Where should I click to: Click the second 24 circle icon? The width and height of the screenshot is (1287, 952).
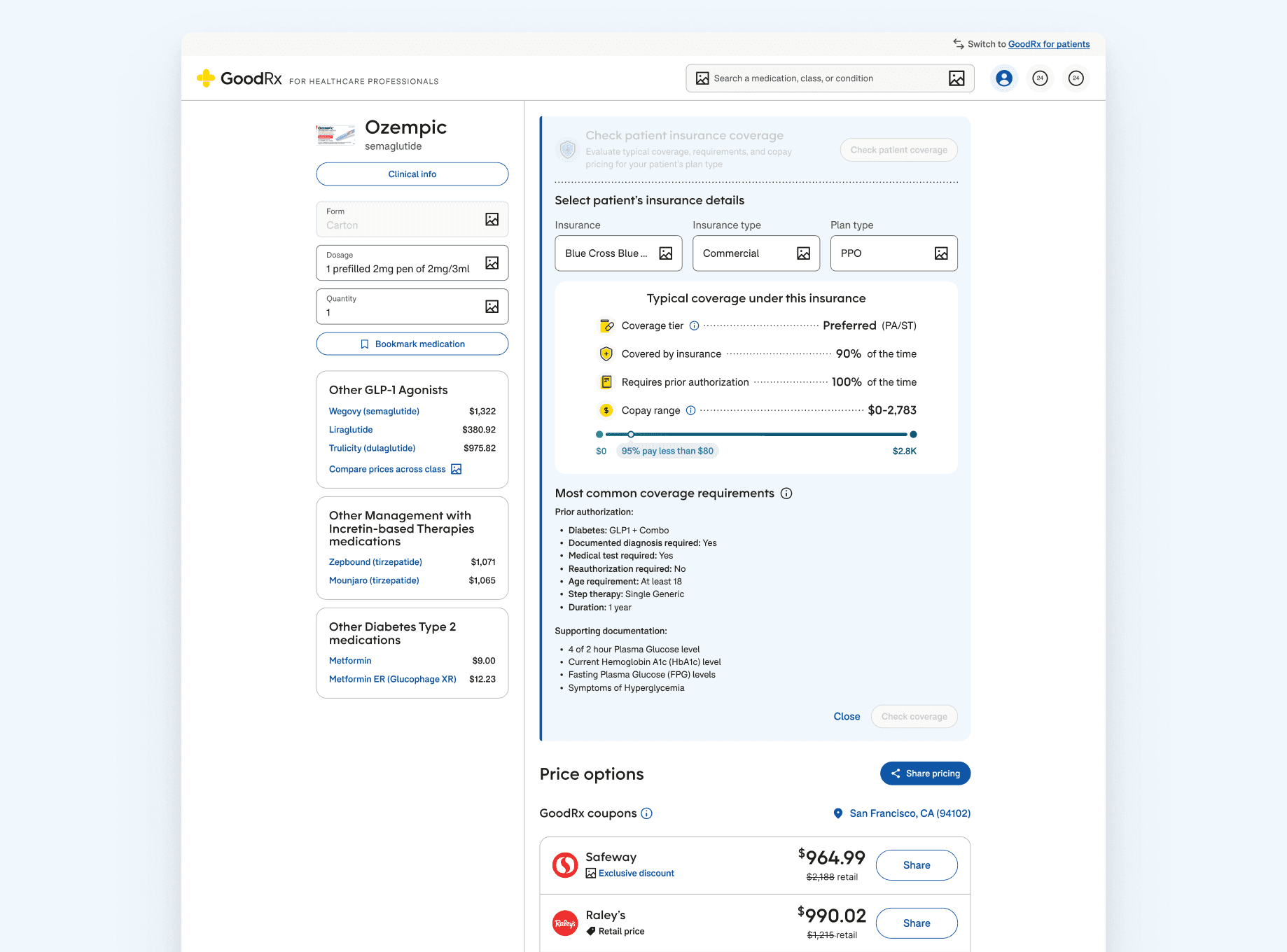[x=1076, y=78]
